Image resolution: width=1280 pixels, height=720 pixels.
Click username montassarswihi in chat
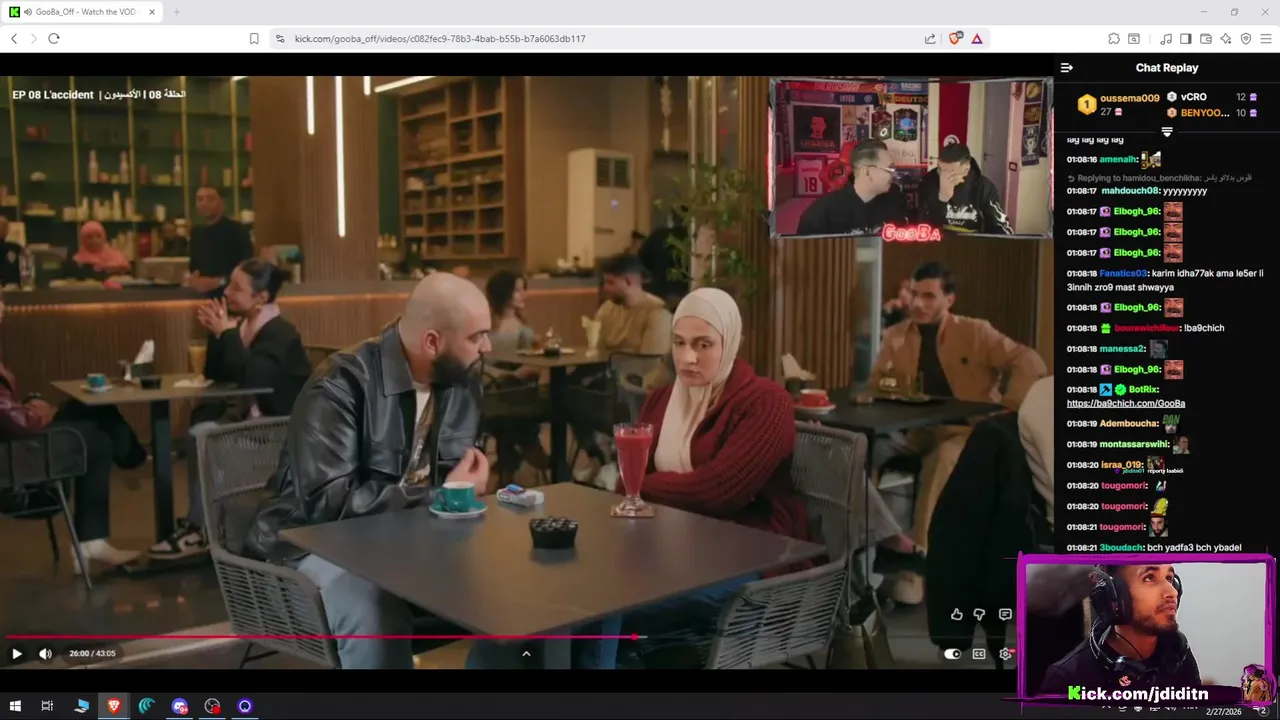tap(1134, 444)
